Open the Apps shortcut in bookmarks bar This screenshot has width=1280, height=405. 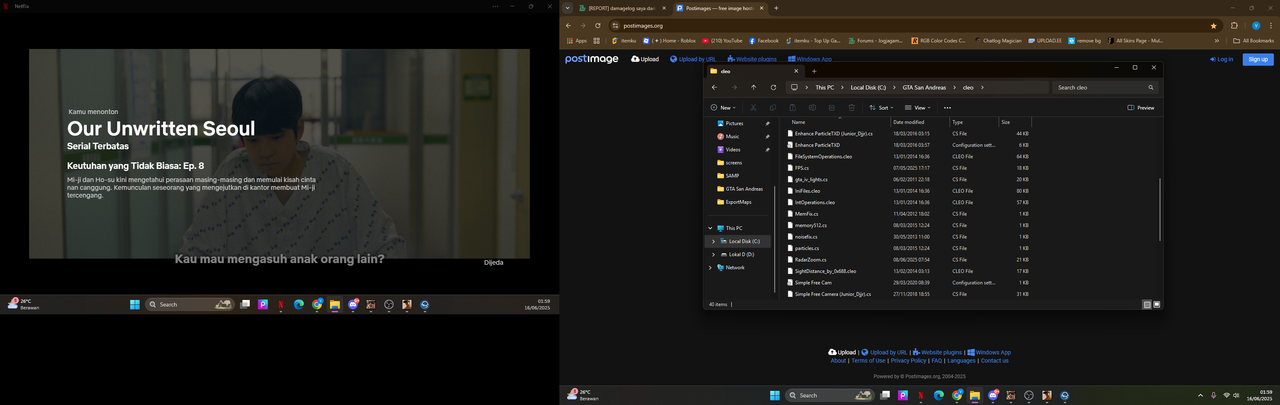tap(576, 41)
